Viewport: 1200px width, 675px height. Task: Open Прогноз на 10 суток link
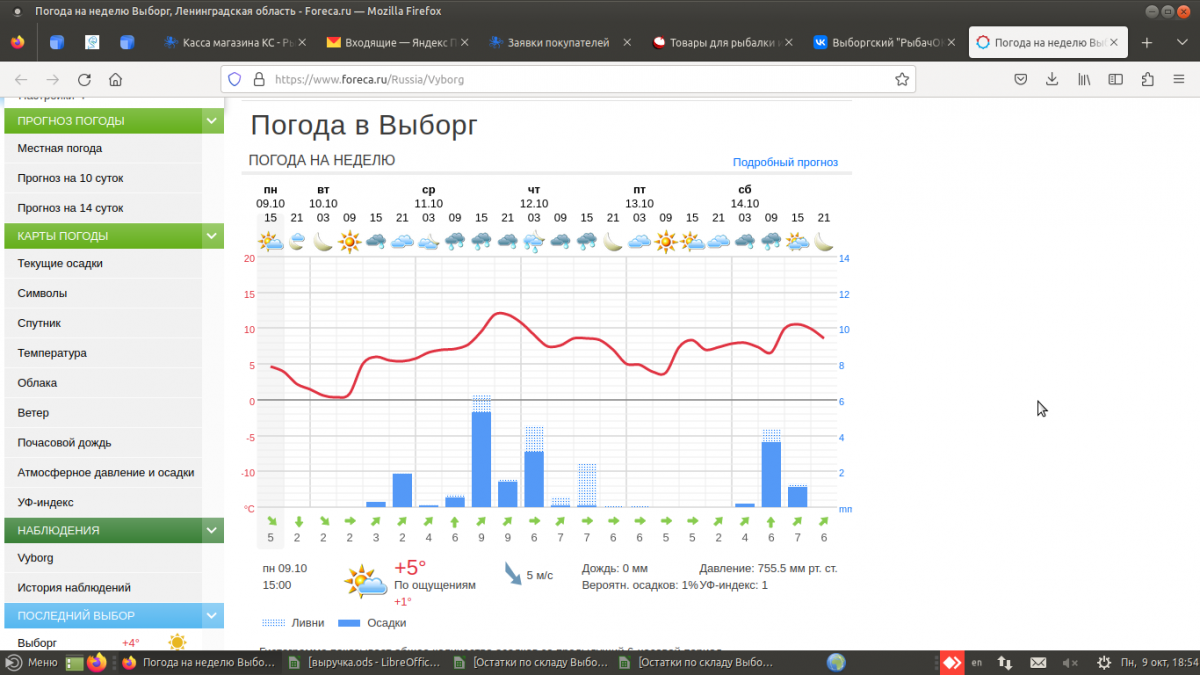tap(70, 178)
